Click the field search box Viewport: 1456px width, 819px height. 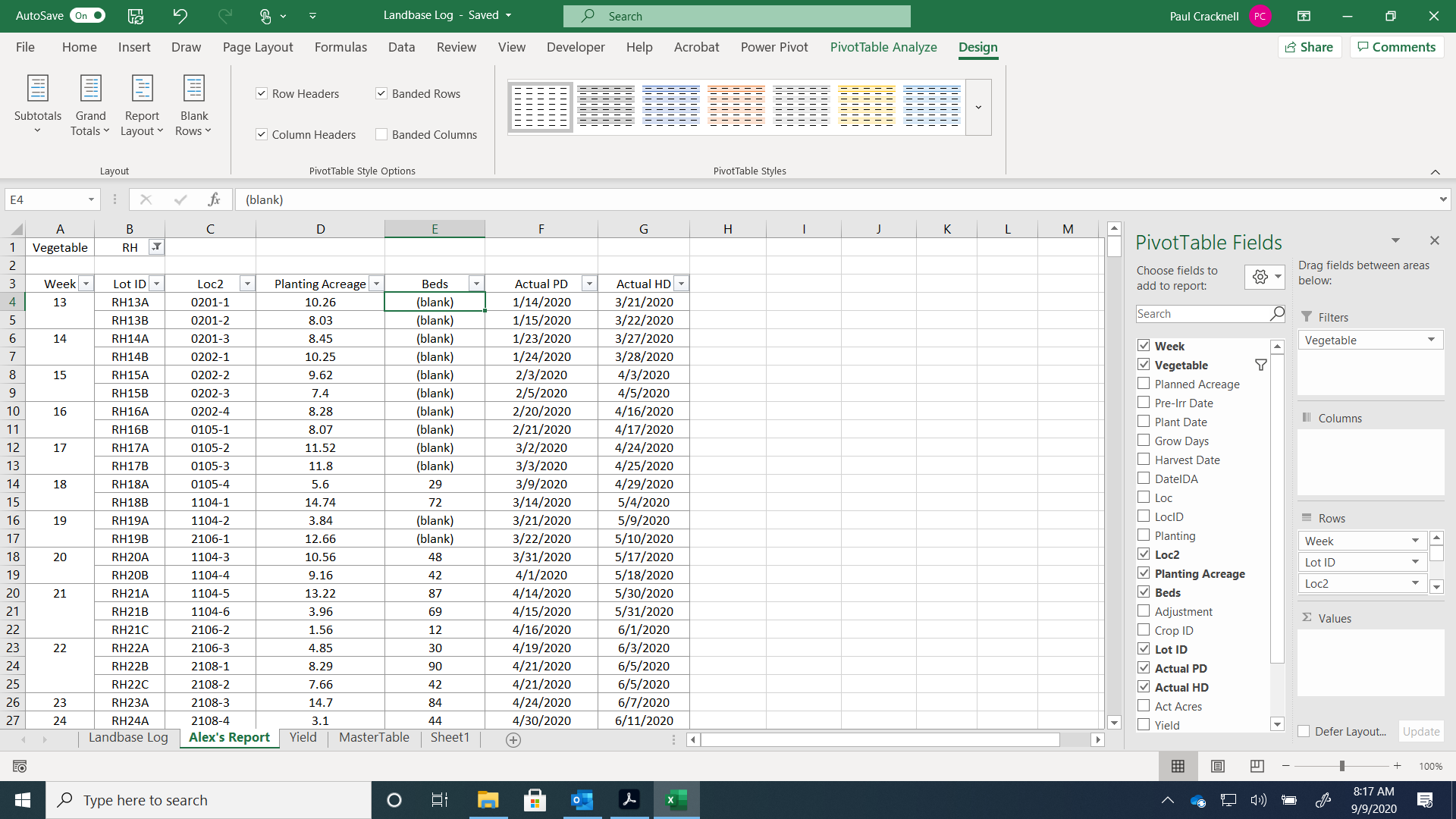pyautogui.click(x=1210, y=314)
